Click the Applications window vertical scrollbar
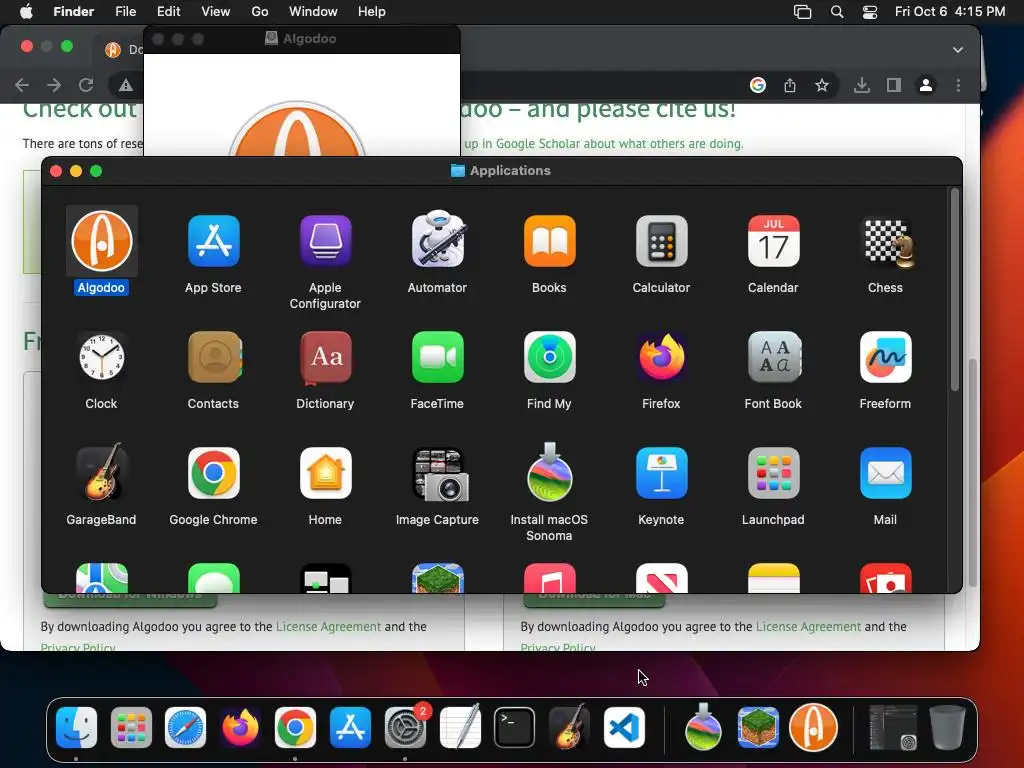The width and height of the screenshot is (1024, 768). [x=955, y=289]
